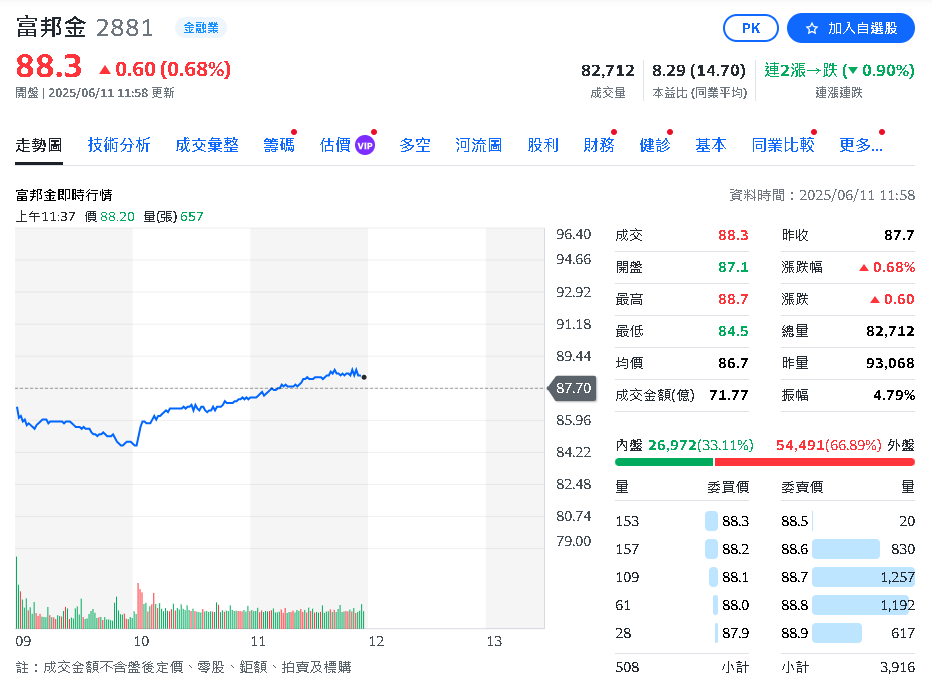932x688 pixels.
Task: Open the 財務 tab
Action: pyautogui.click(x=599, y=145)
